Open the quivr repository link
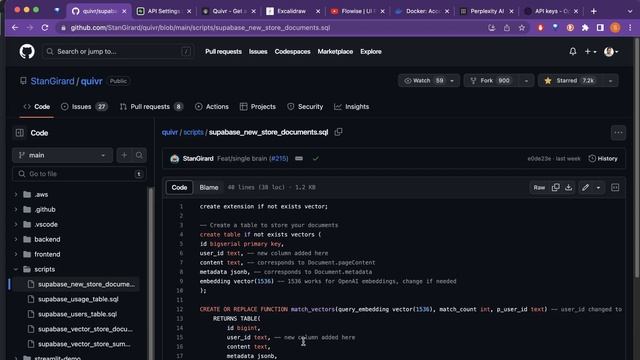 click(91, 81)
